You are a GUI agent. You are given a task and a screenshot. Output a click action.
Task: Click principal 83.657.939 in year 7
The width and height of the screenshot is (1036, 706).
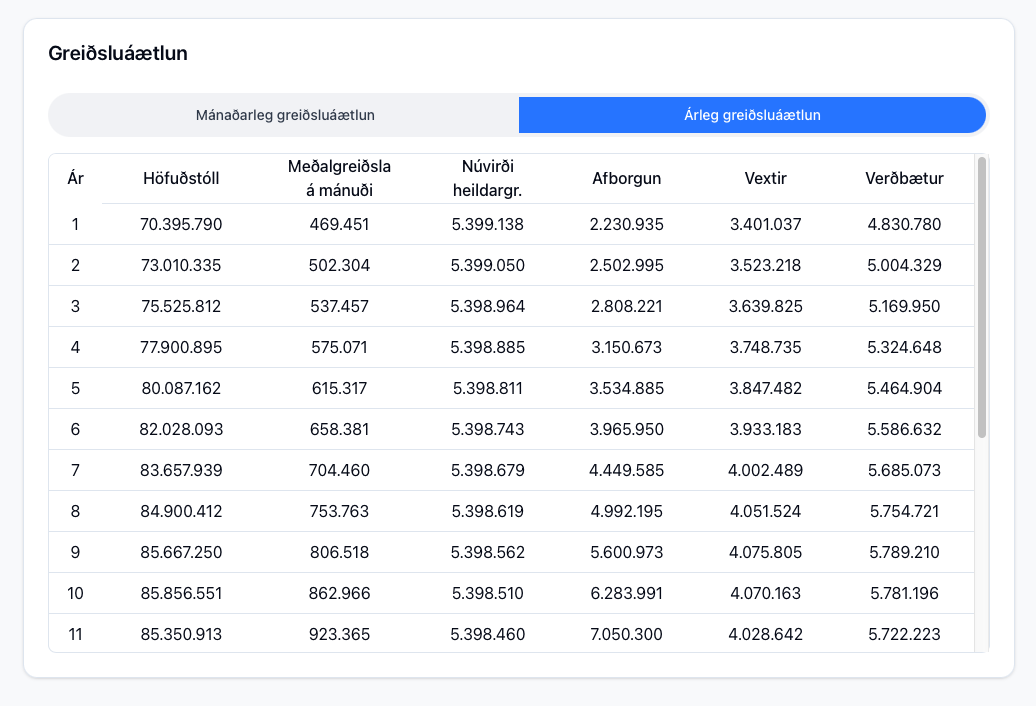click(181, 470)
